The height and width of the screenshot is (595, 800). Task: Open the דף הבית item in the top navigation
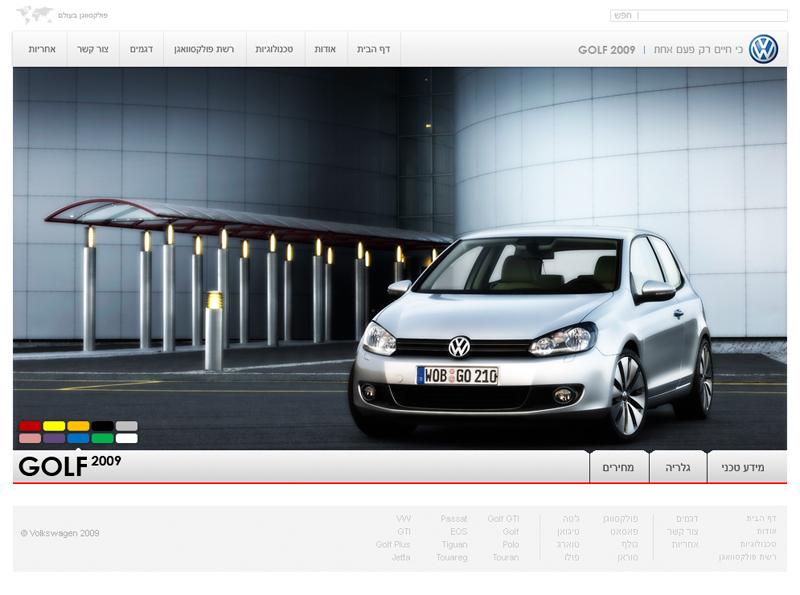373,49
